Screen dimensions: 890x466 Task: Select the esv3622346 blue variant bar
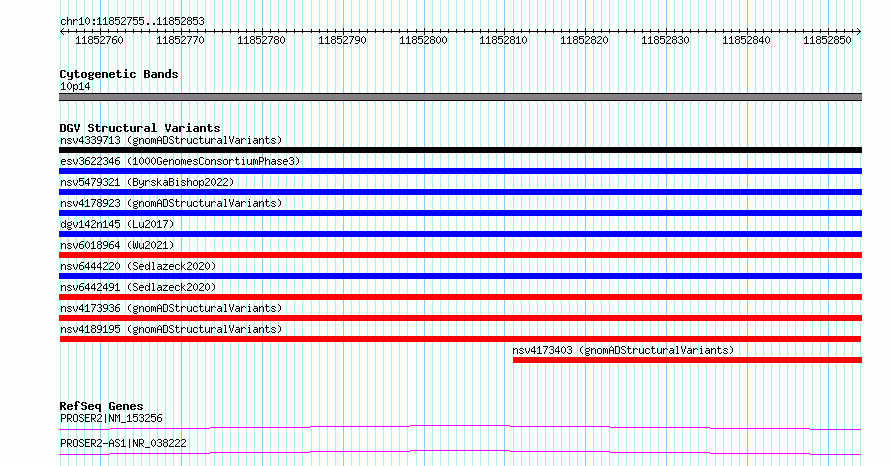tap(460, 171)
